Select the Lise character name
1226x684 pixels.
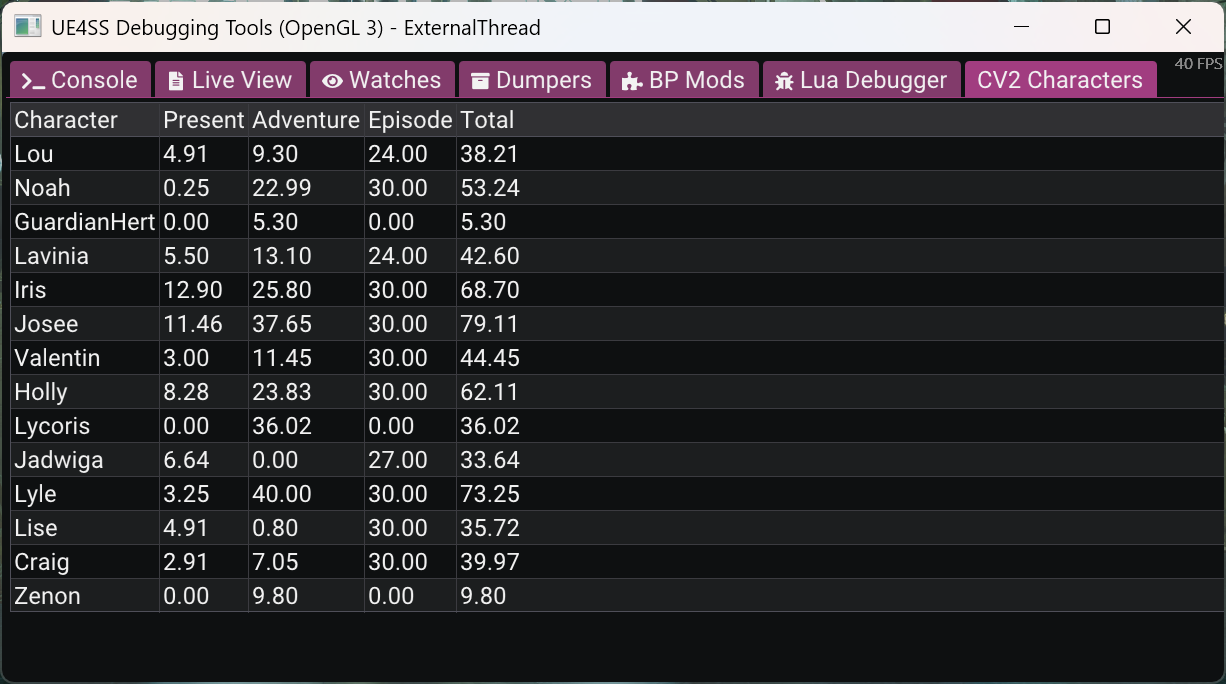pos(36,528)
